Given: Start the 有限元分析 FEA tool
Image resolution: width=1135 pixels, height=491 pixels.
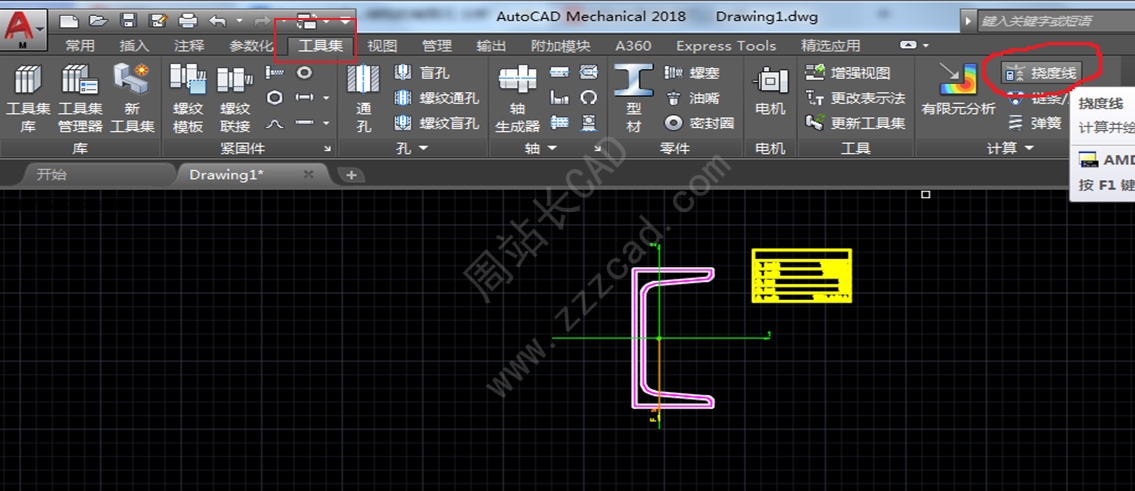Looking at the screenshot, I should coord(958,91).
